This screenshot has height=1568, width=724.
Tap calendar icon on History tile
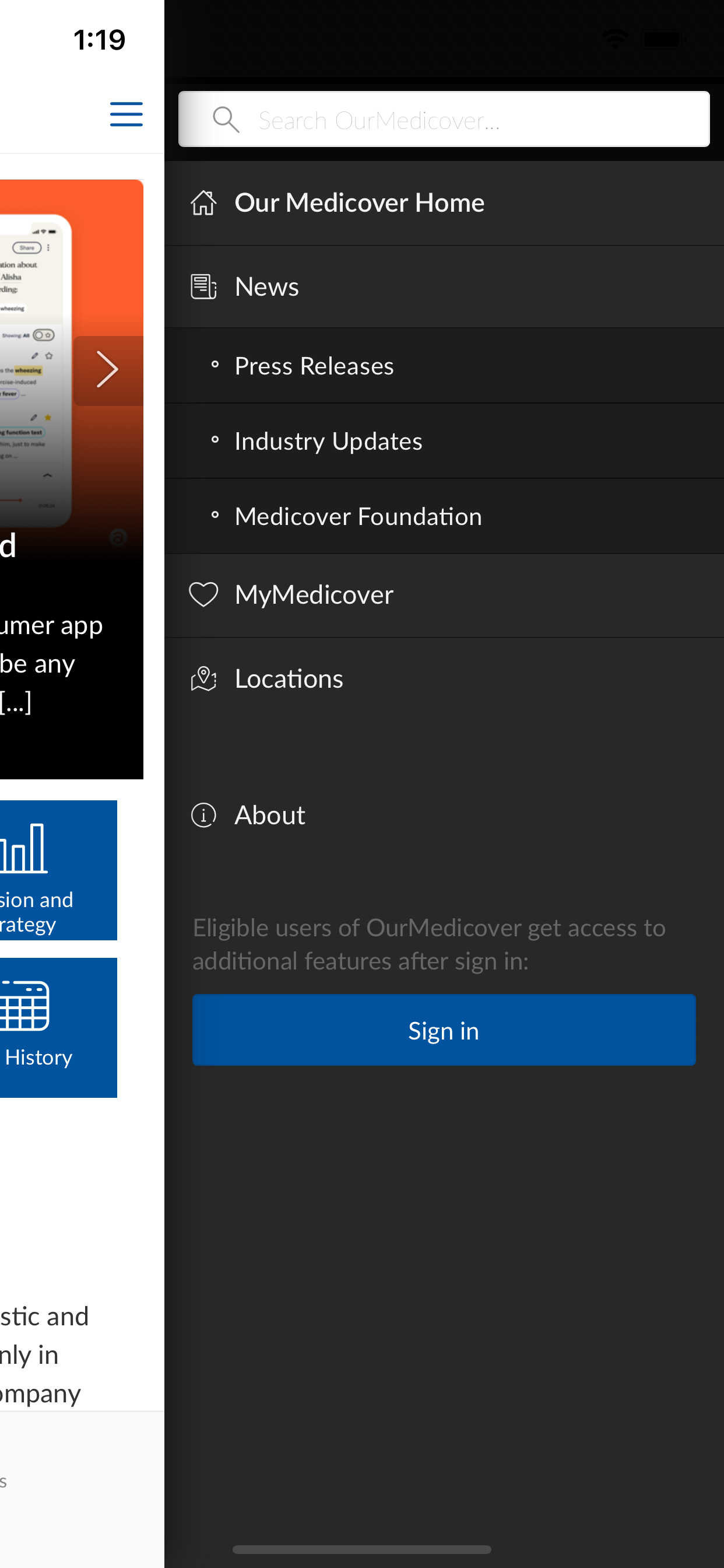tap(24, 1006)
